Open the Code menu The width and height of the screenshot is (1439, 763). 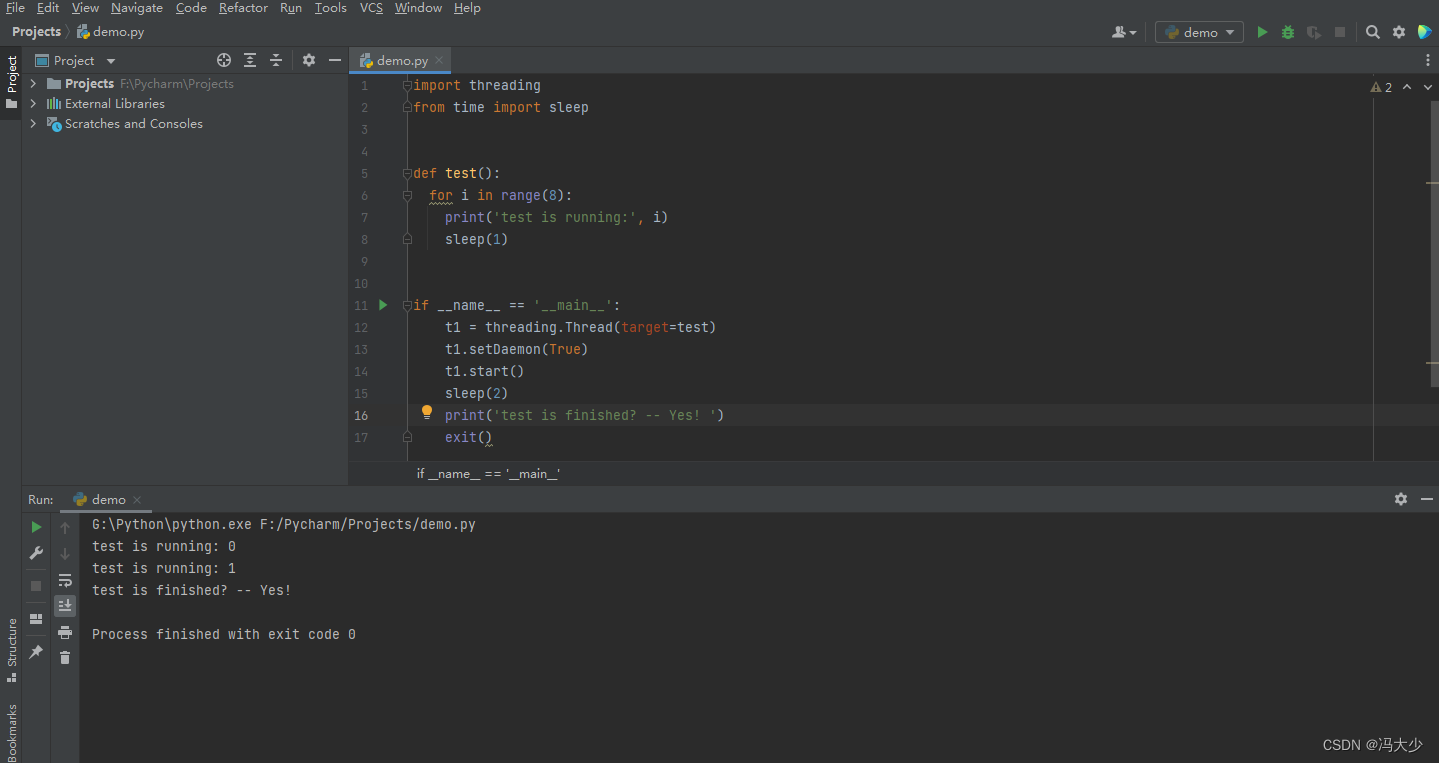coord(191,8)
